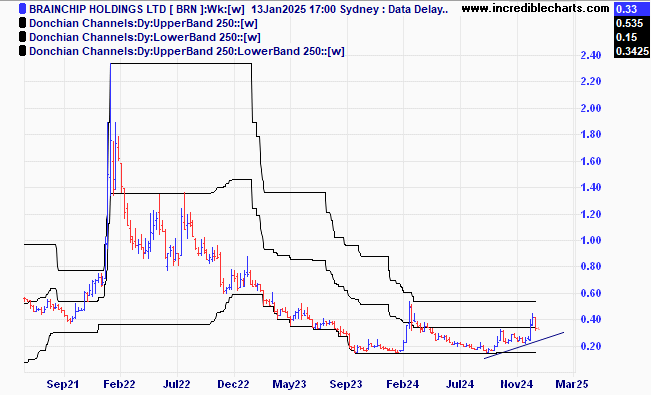Click the 0.40 price axis label
The height and width of the screenshot is (395, 651).
click(x=591, y=319)
